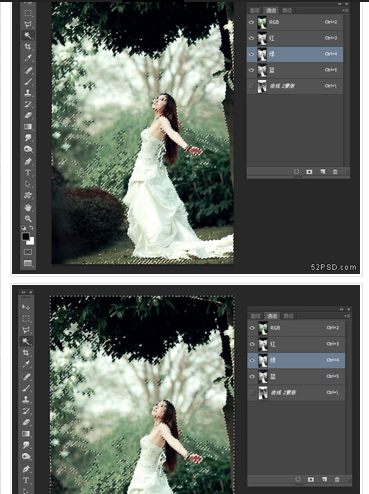Image resolution: width=369 pixels, height=494 pixels.
Task: Select the Zoom tool in the upper screenshot
Action: coord(28,219)
